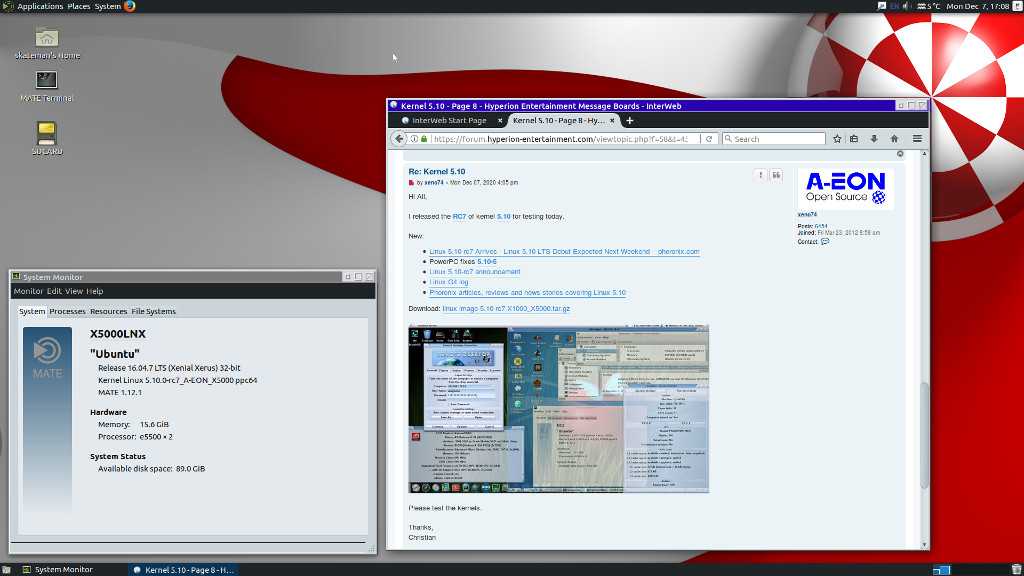The image size is (1024, 576).
Task: Click the contact xeno74 speech bubble icon
Action: pyautogui.click(x=825, y=242)
